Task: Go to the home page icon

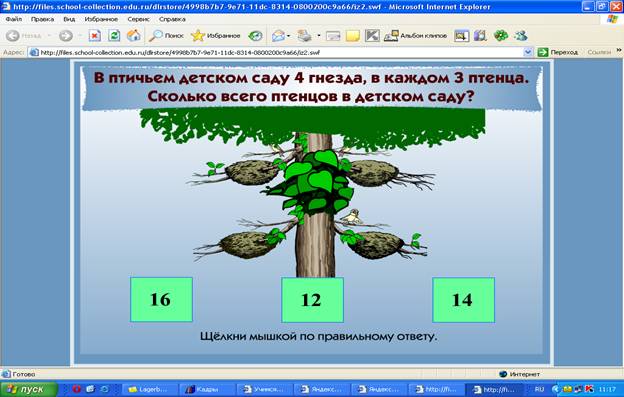Action: (x=134, y=36)
